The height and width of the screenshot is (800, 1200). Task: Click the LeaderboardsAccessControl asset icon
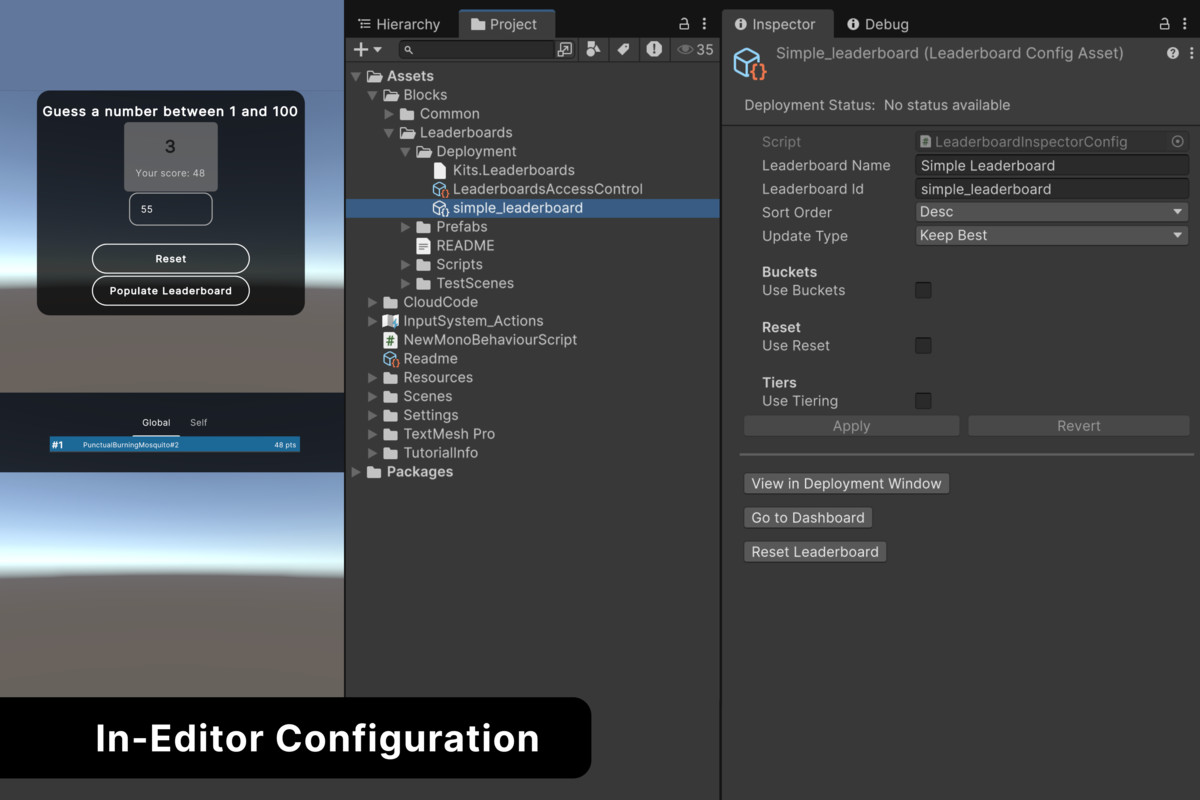440,189
